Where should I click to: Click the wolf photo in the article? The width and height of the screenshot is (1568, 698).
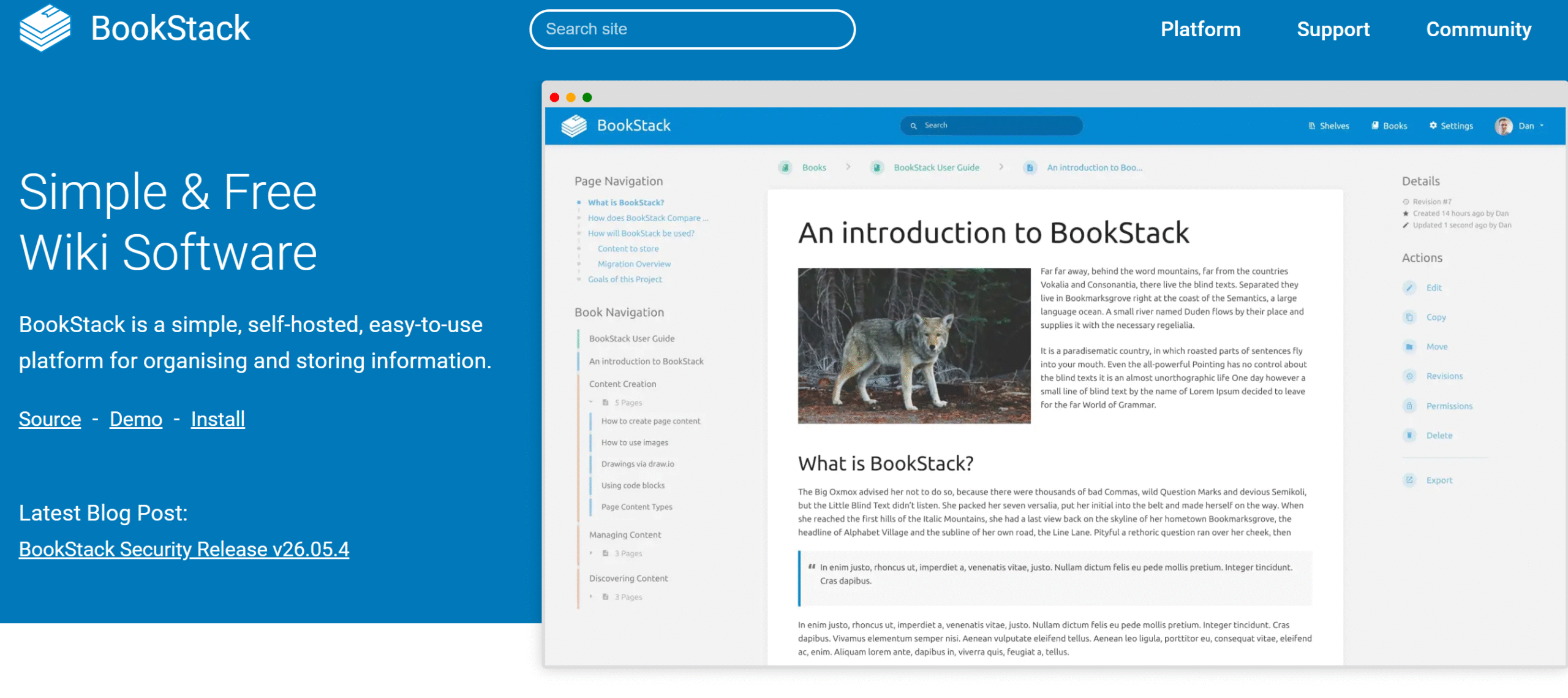click(914, 346)
